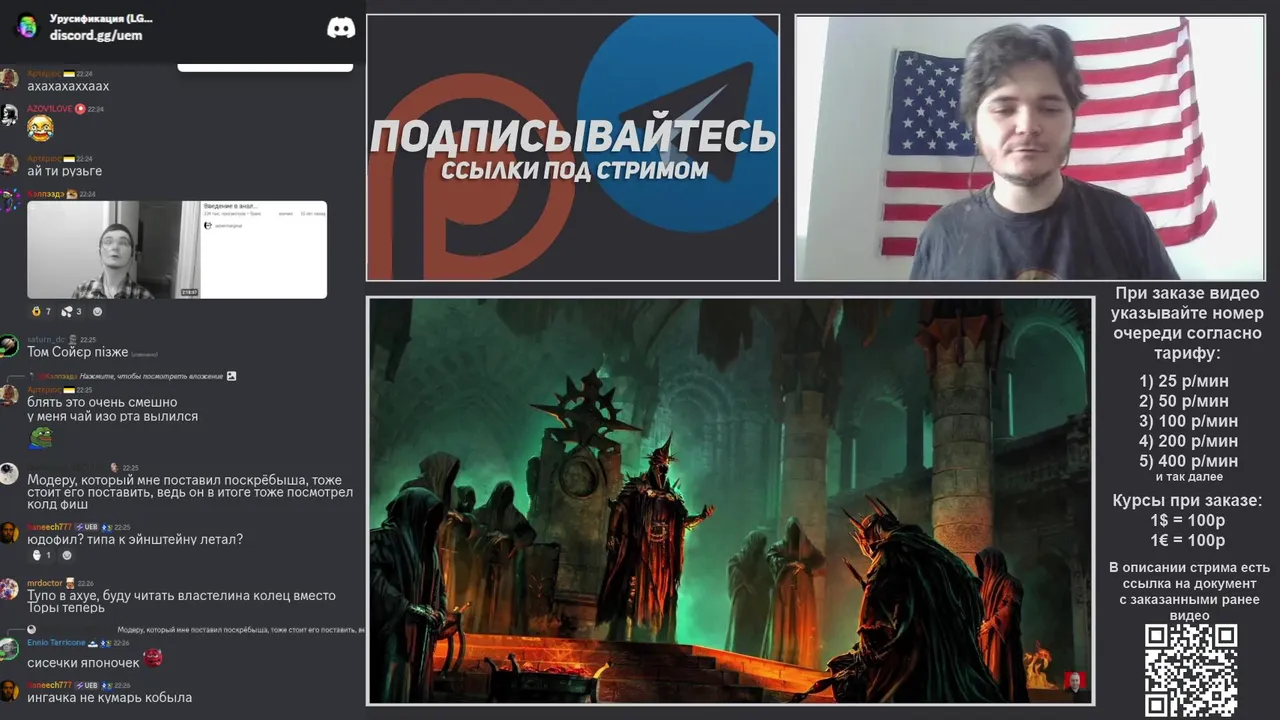The width and height of the screenshot is (1280, 720).
Task: Click reply preview above Ennio Terricone's message
Action: pyautogui.click(x=240, y=630)
